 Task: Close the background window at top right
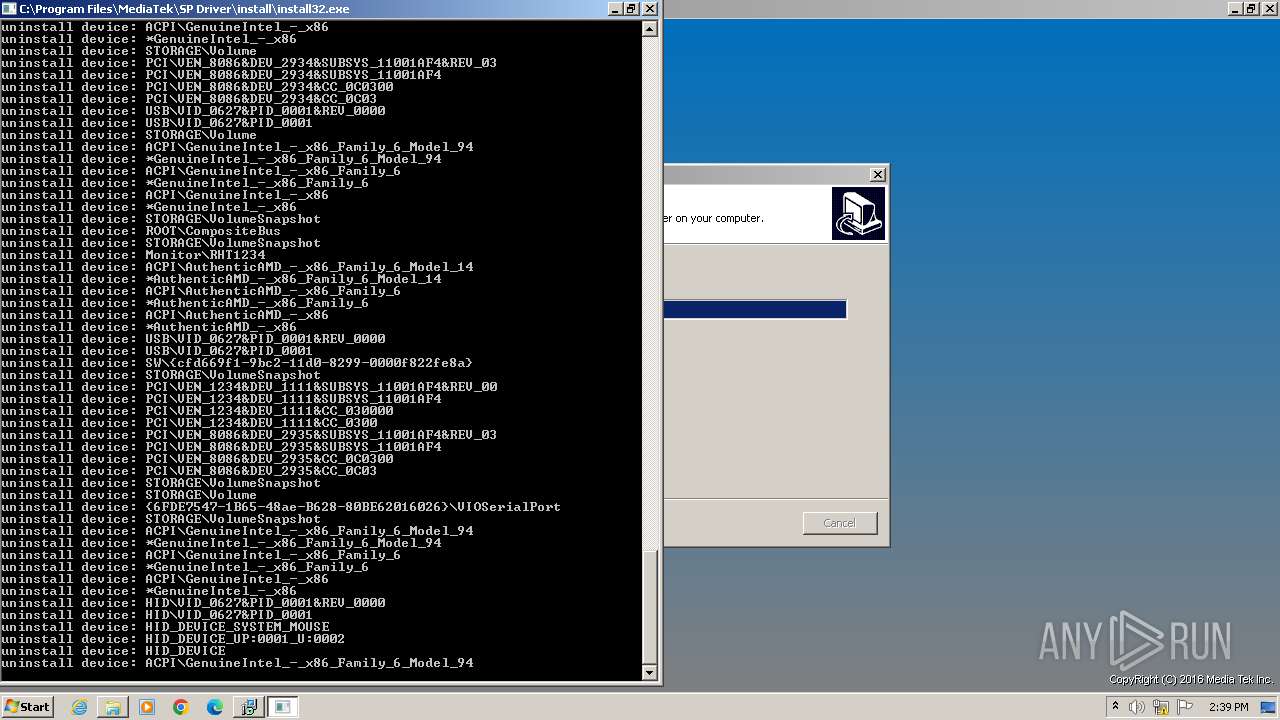point(1270,8)
